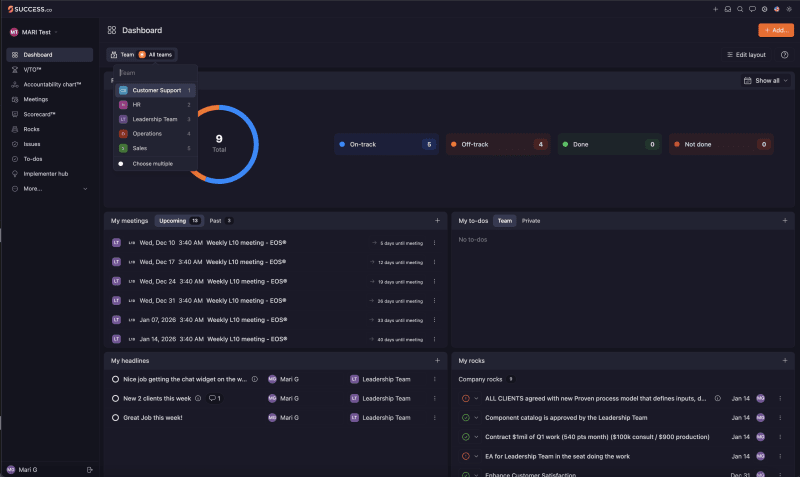Select HR team from list
Viewport: 800px width, 477px height.
pos(155,105)
